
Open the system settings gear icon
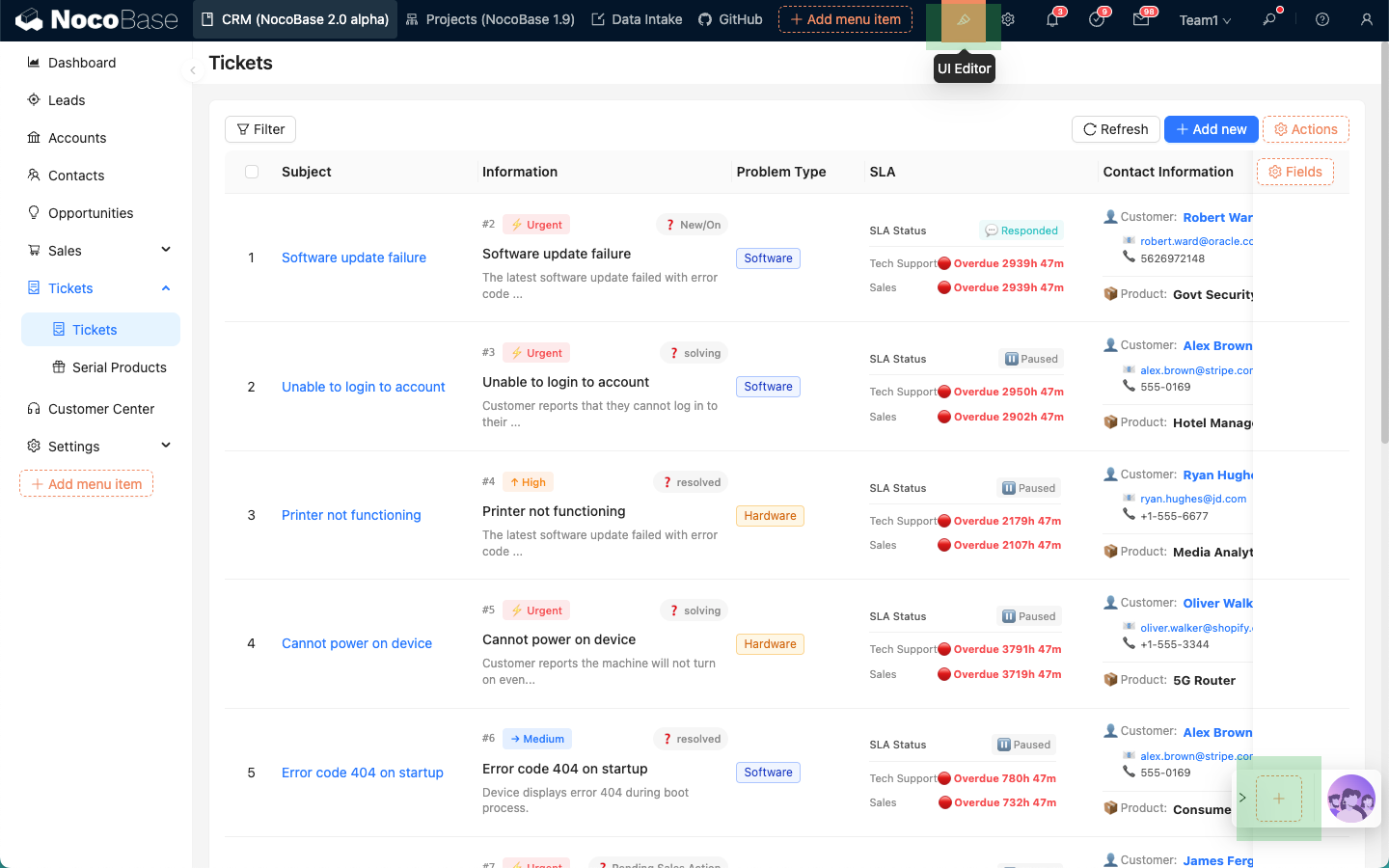point(1008,20)
